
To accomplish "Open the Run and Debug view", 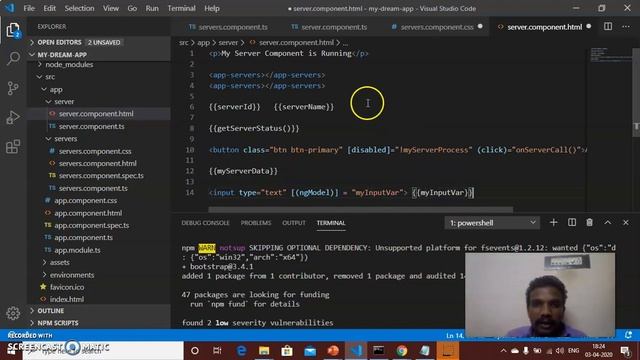I will [x=13, y=117].
